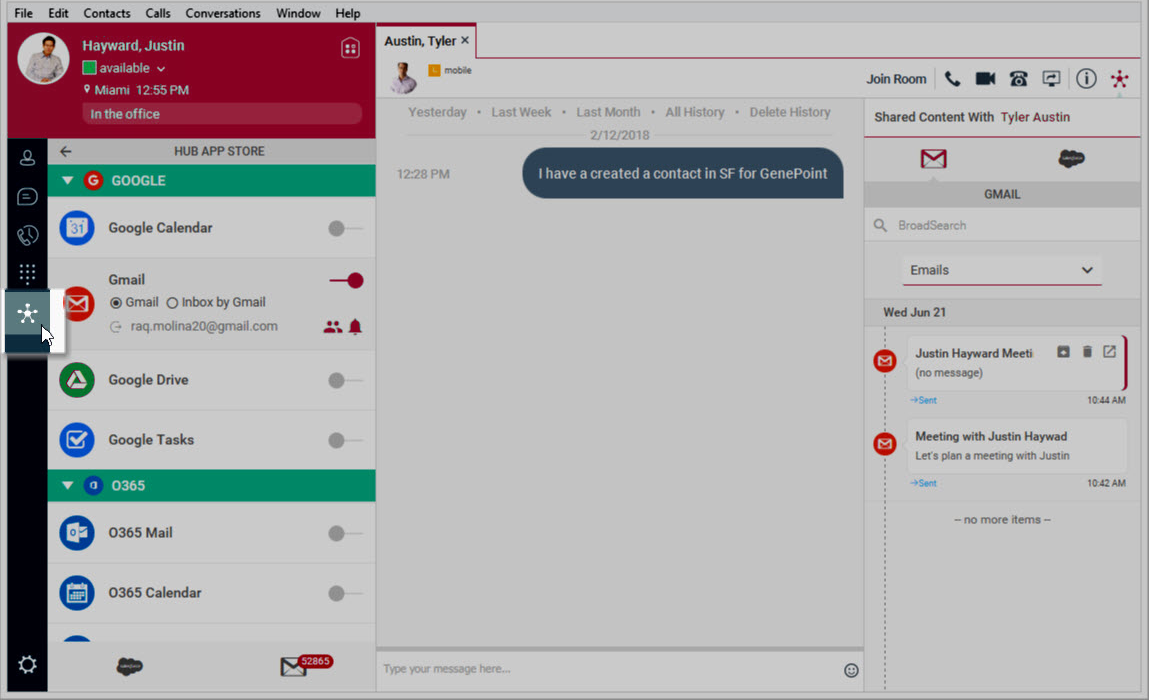
Task: Collapse the O365 section
Action: (x=67, y=485)
